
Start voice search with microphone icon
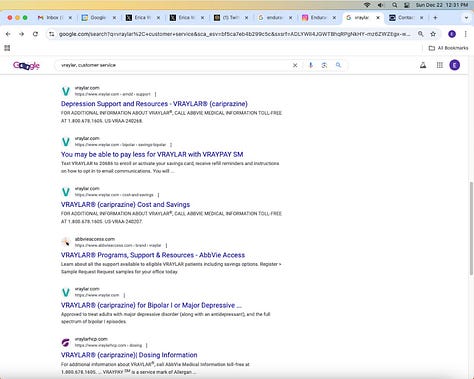(311, 65)
